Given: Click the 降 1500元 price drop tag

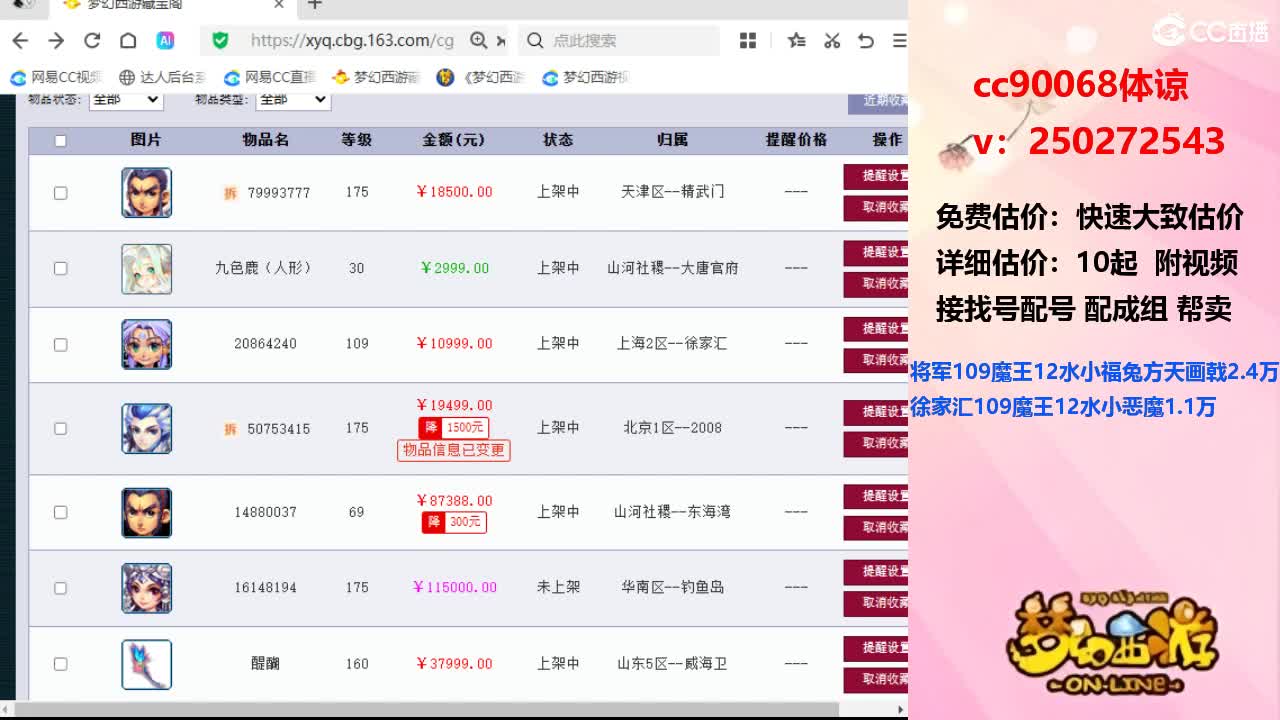Looking at the screenshot, I should [454, 428].
